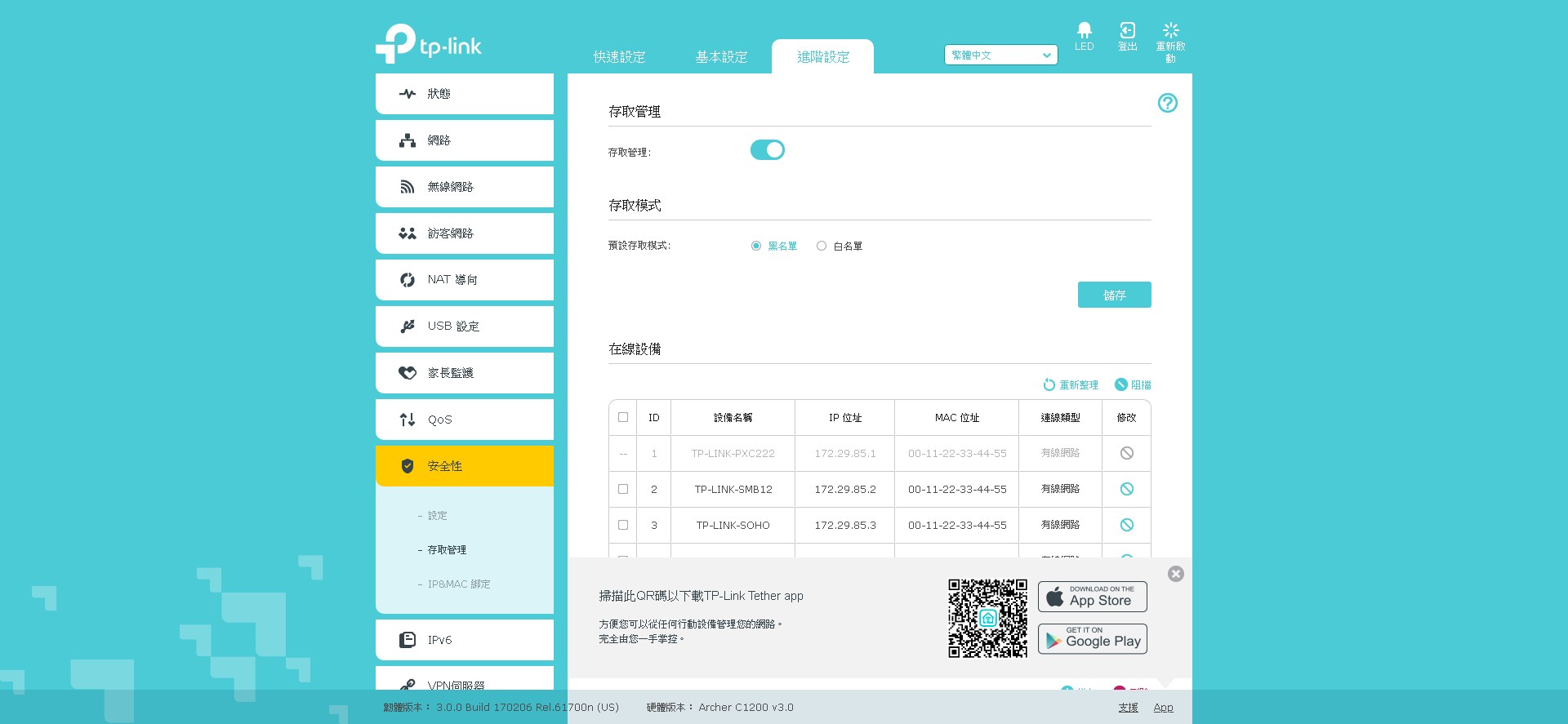Click block icon for TP-LINK-SMB12 row
Screen dimensions: 1568x724
pos(1126,489)
